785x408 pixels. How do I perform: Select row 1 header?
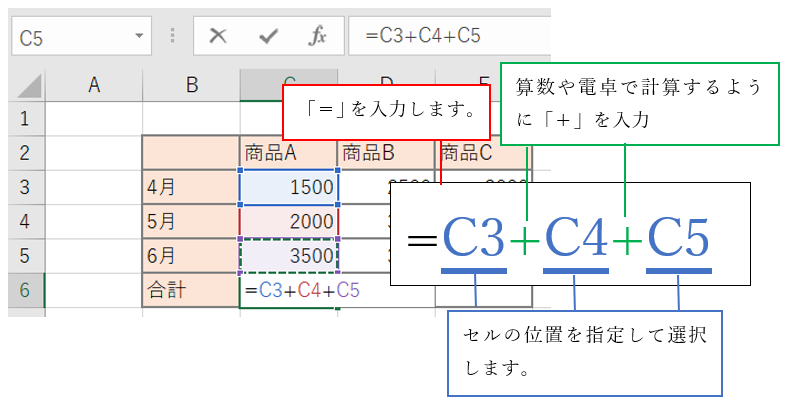tap(27, 119)
